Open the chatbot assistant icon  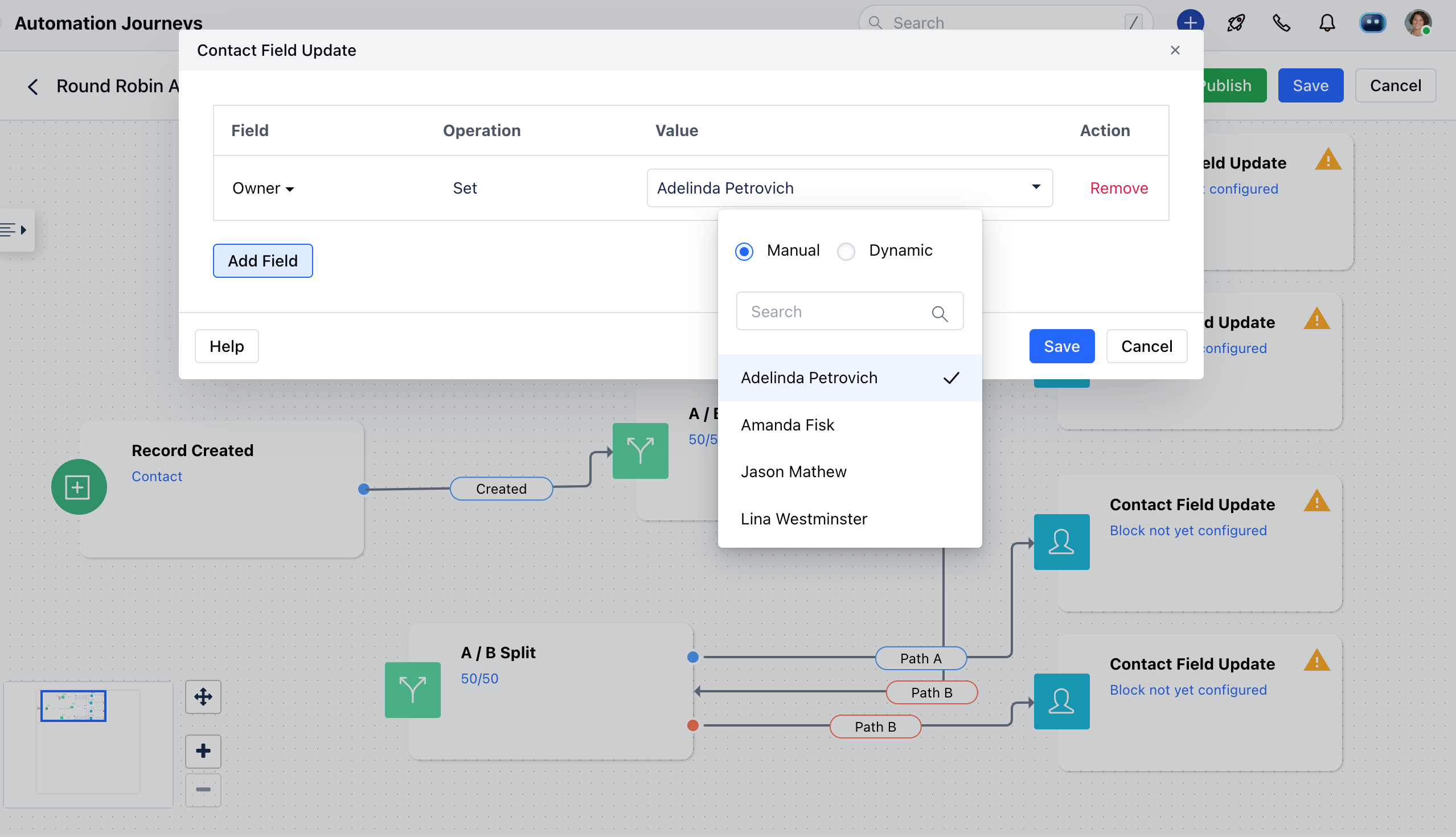[1372, 23]
